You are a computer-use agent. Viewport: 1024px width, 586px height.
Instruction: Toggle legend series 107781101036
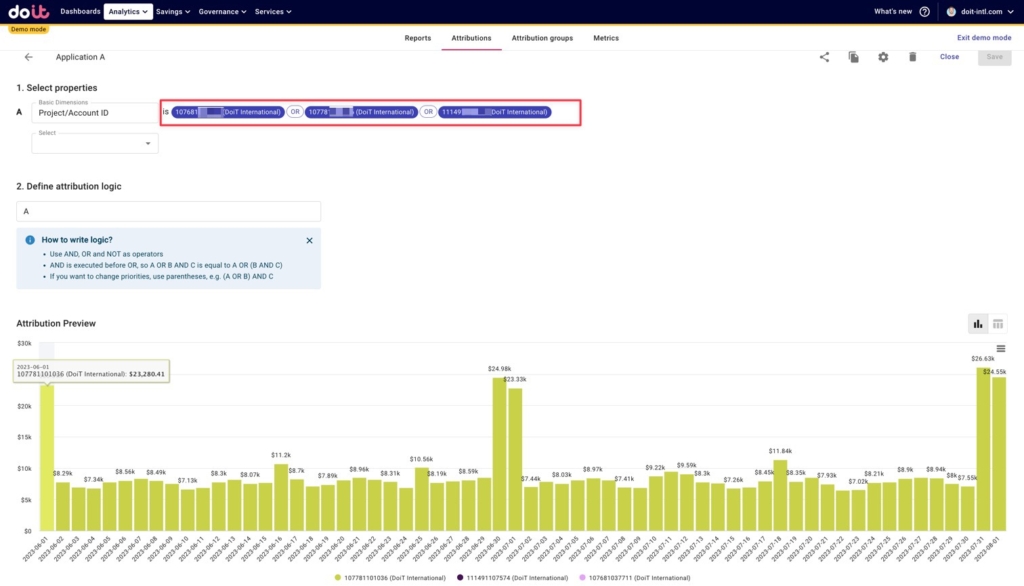click(x=390, y=578)
